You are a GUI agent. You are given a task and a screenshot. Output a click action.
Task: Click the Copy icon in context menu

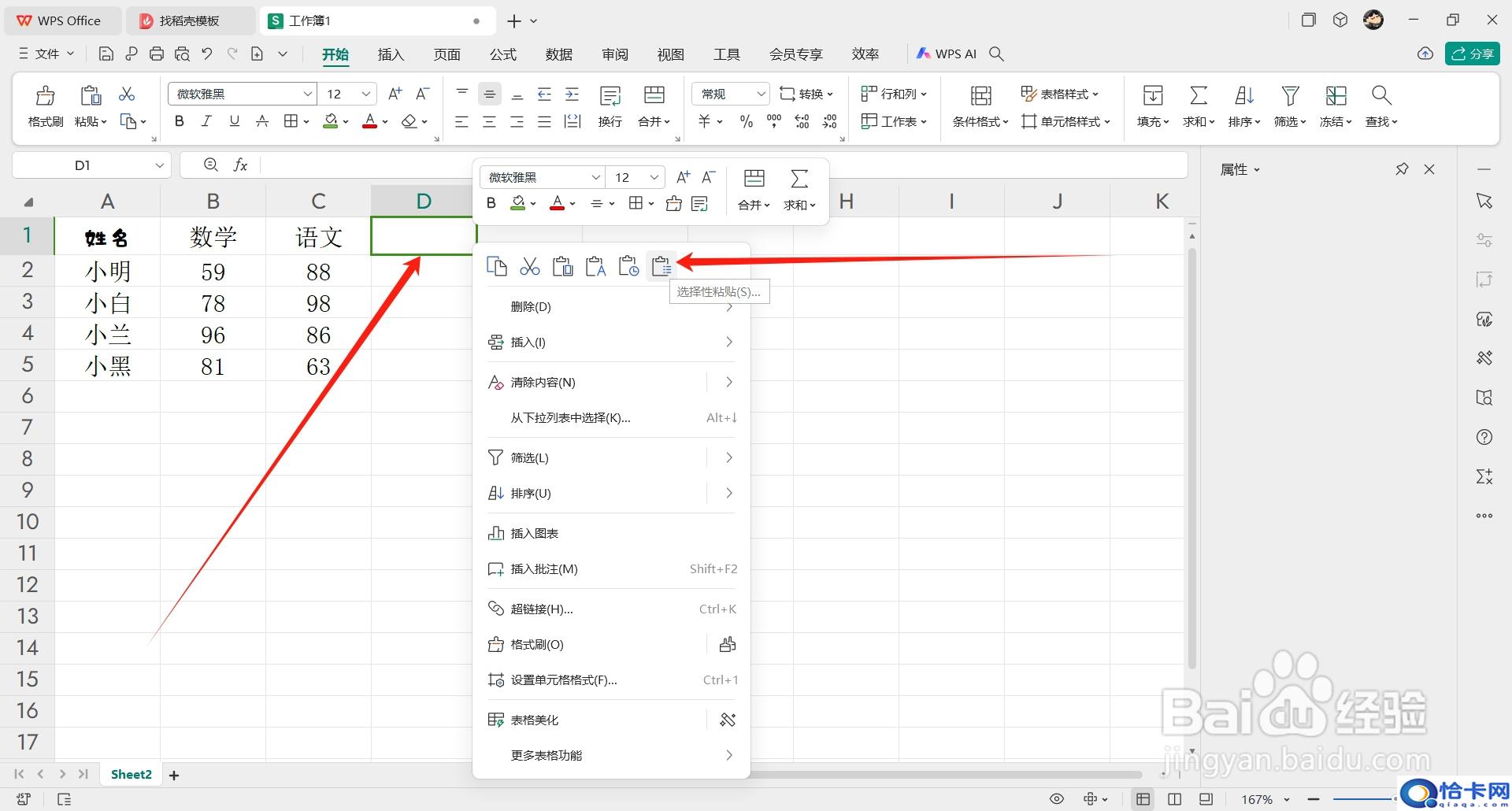(497, 267)
